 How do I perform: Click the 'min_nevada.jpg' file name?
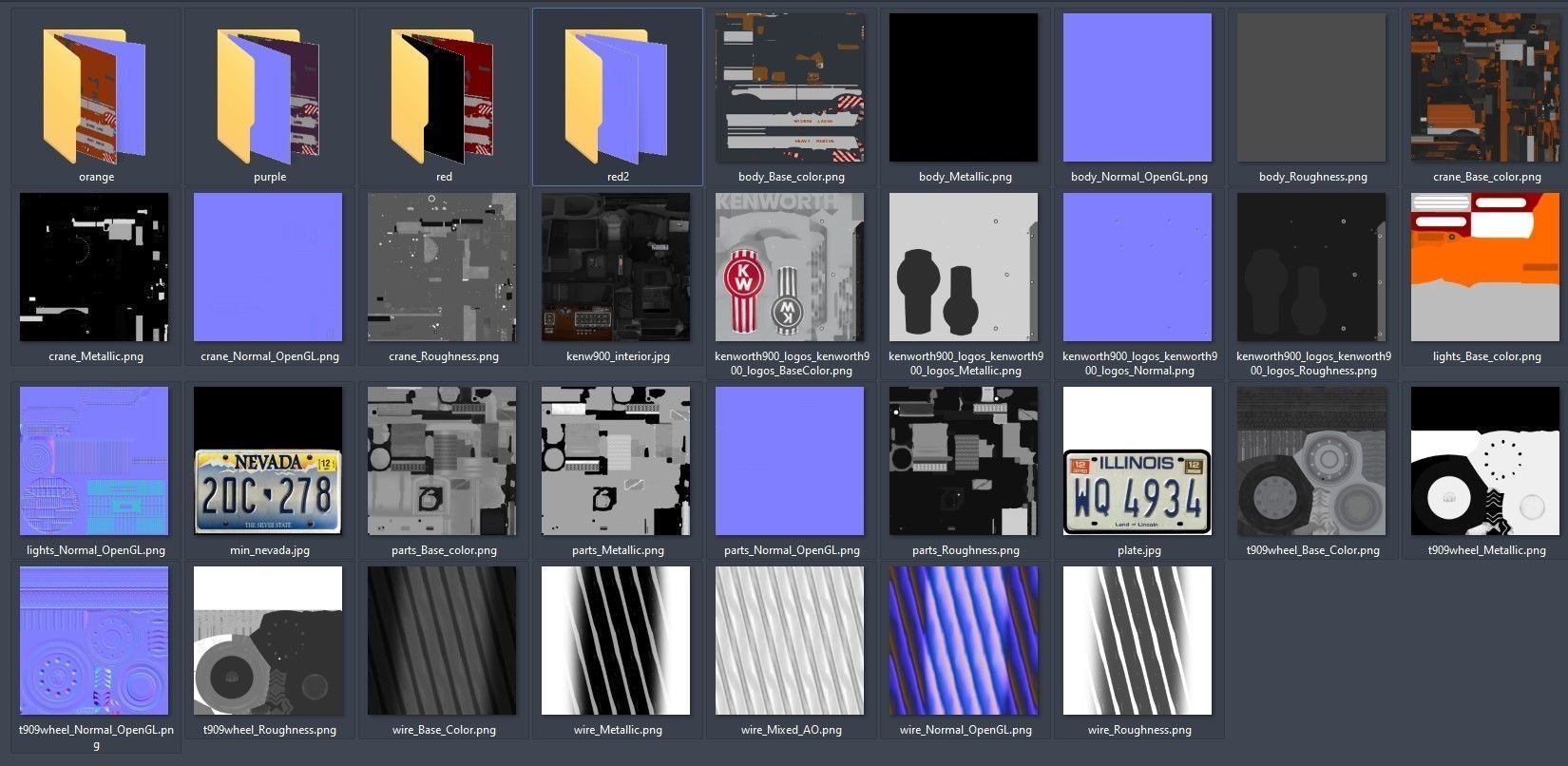(270, 550)
